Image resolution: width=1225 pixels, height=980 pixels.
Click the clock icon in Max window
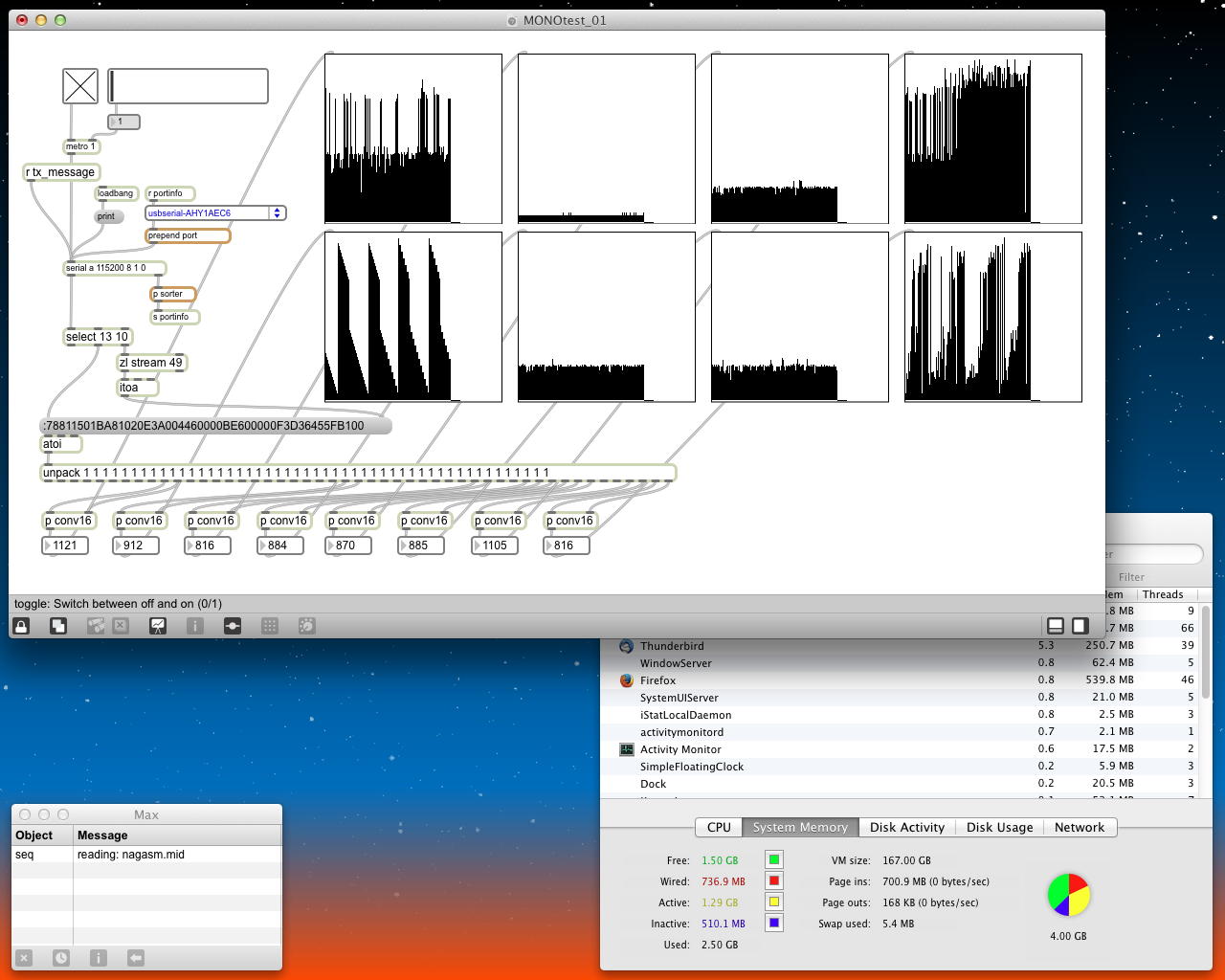pyautogui.click(x=61, y=957)
